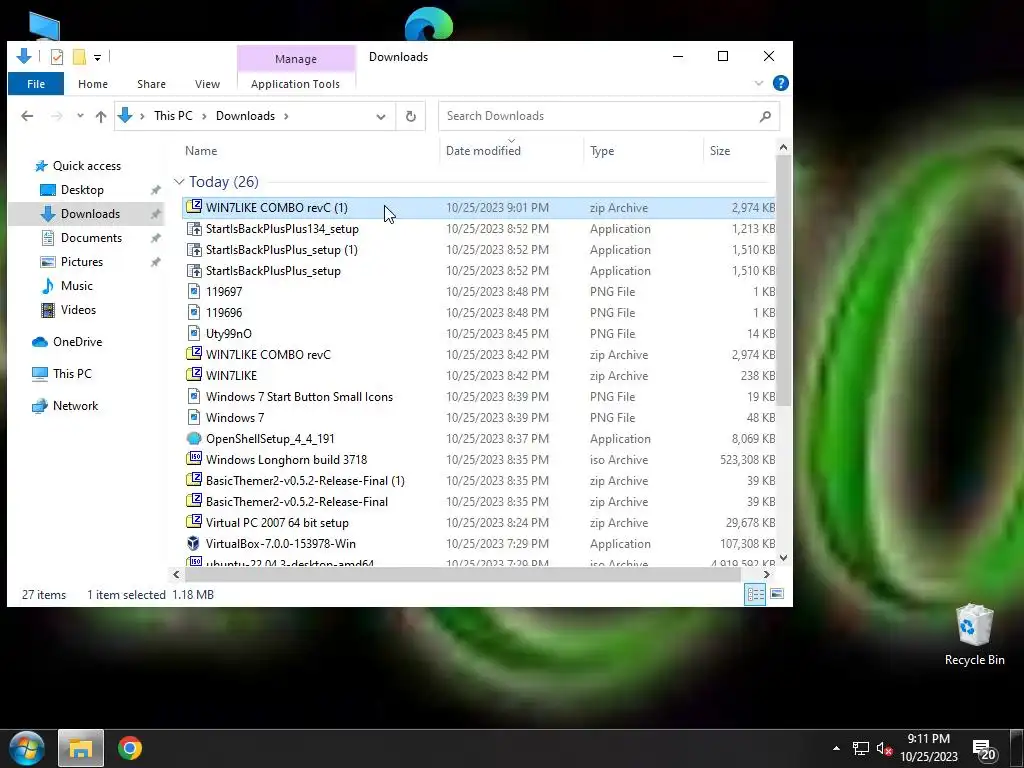Refresh the Downloads folder

click(411, 116)
